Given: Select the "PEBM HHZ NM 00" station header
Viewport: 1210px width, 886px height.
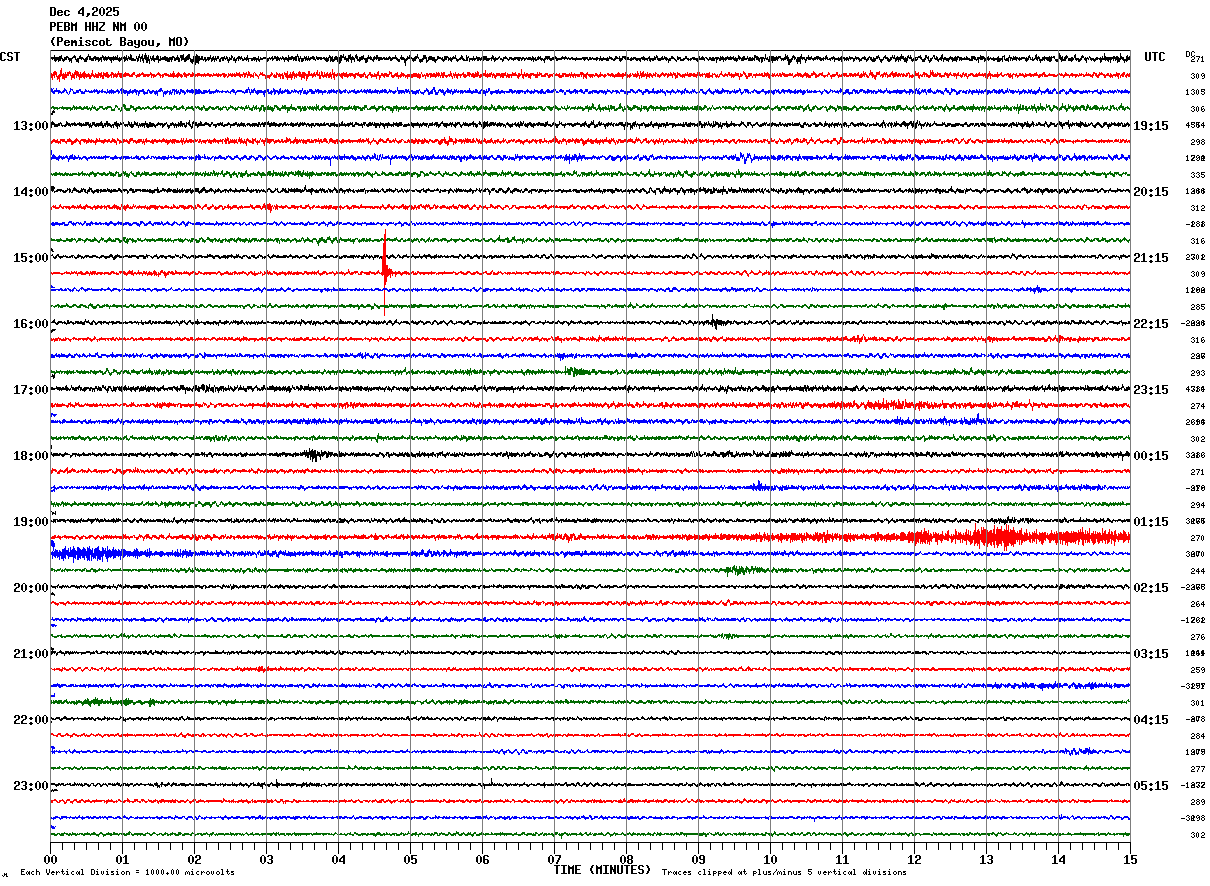Looking at the screenshot, I should pyautogui.click(x=98, y=27).
